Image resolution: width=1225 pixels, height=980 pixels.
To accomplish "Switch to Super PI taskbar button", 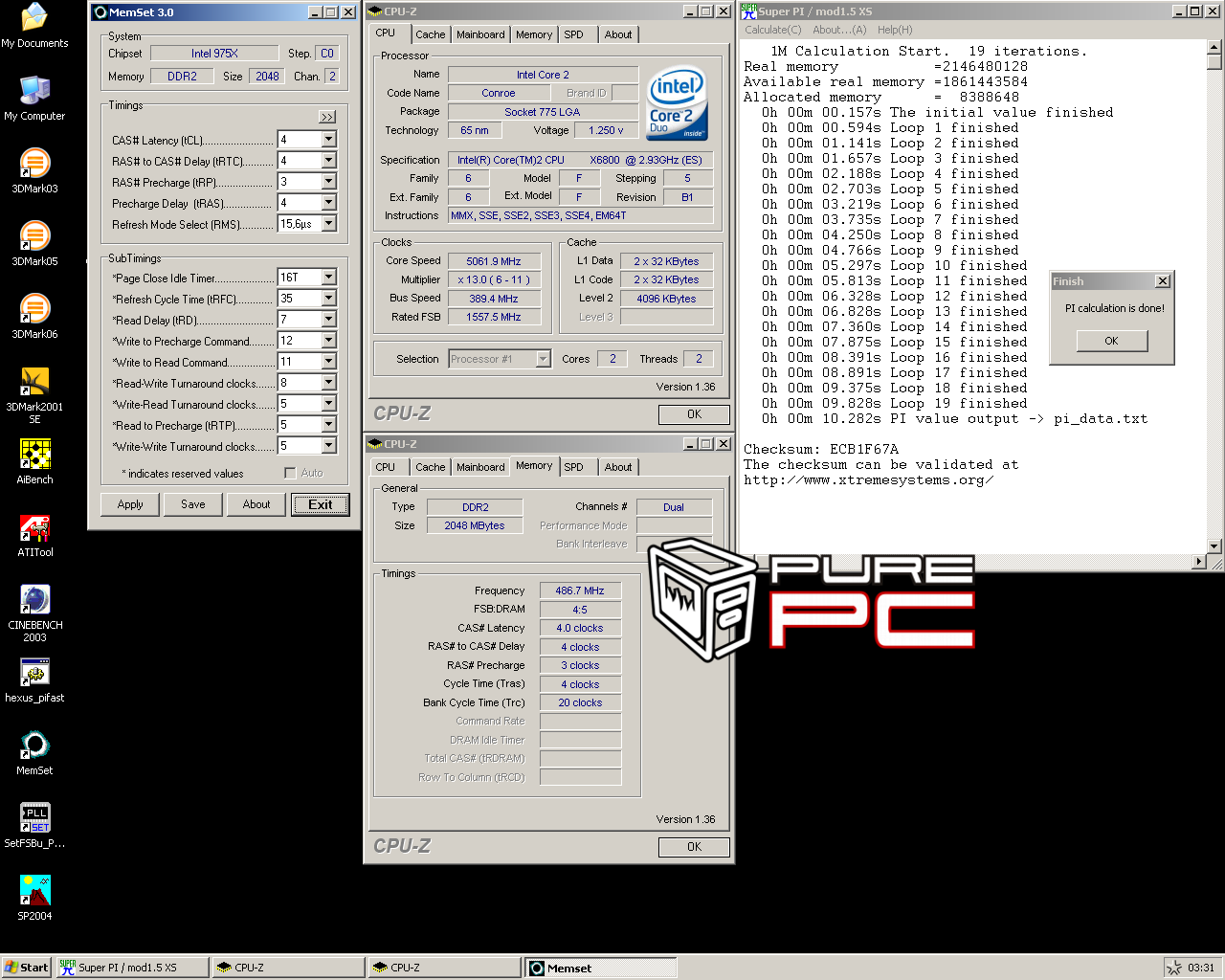I will point(132,968).
